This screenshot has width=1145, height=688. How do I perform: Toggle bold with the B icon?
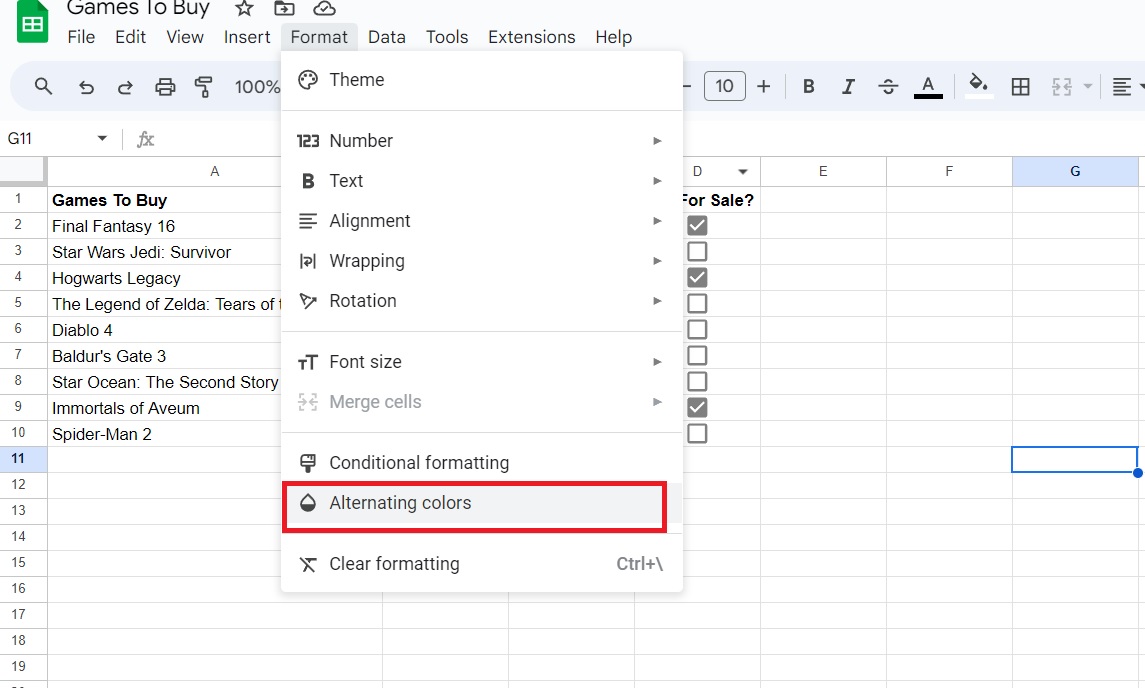click(x=808, y=86)
